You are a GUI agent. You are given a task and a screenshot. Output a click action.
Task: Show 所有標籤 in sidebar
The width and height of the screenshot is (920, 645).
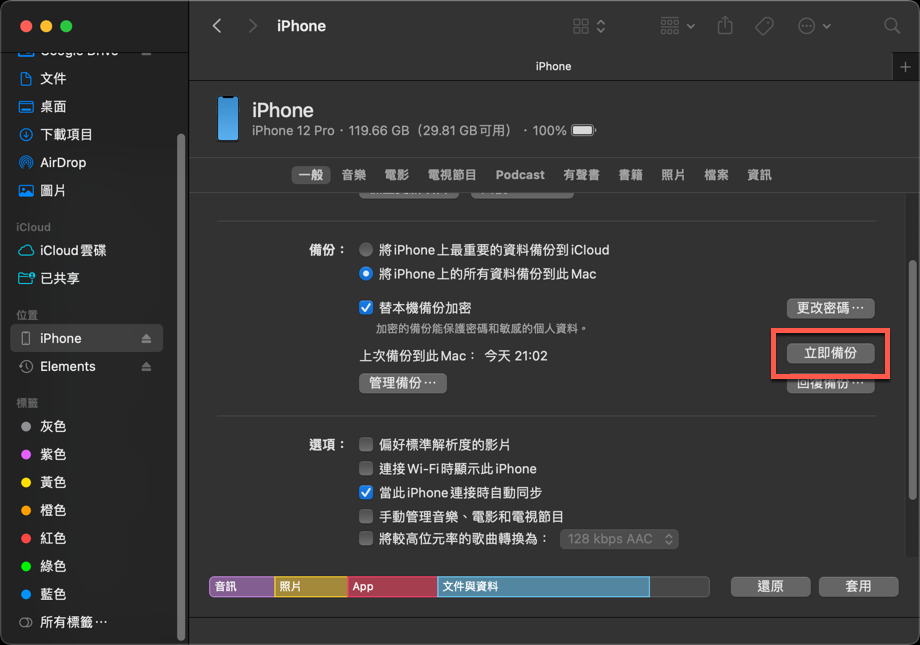[73, 622]
